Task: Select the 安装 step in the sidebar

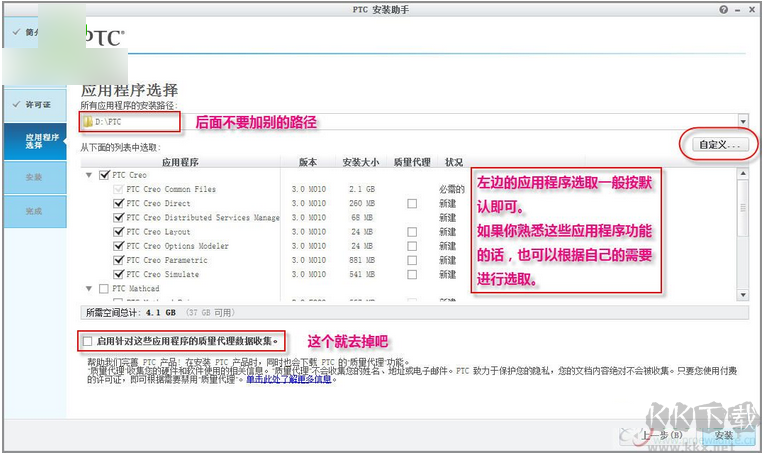Action: click(x=34, y=177)
